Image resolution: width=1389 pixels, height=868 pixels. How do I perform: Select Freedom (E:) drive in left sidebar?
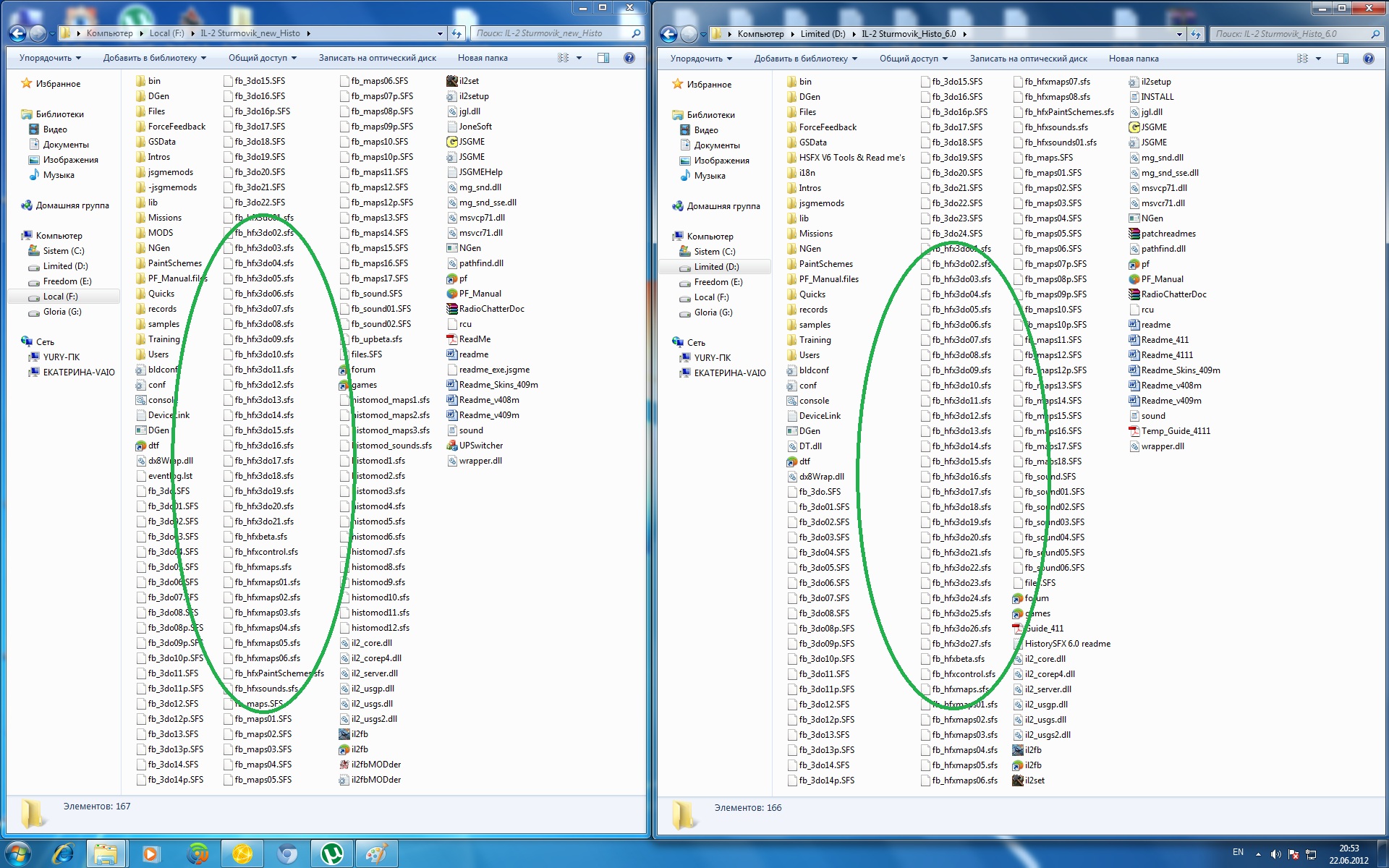(x=67, y=281)
